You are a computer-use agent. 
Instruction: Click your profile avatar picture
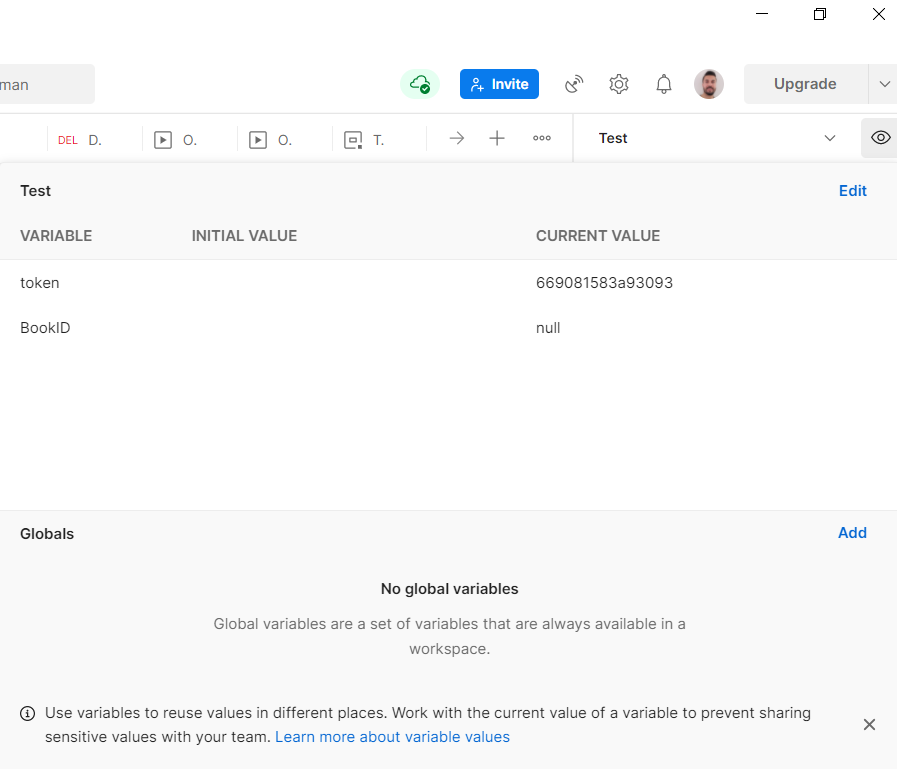click(x=709, y=84)
